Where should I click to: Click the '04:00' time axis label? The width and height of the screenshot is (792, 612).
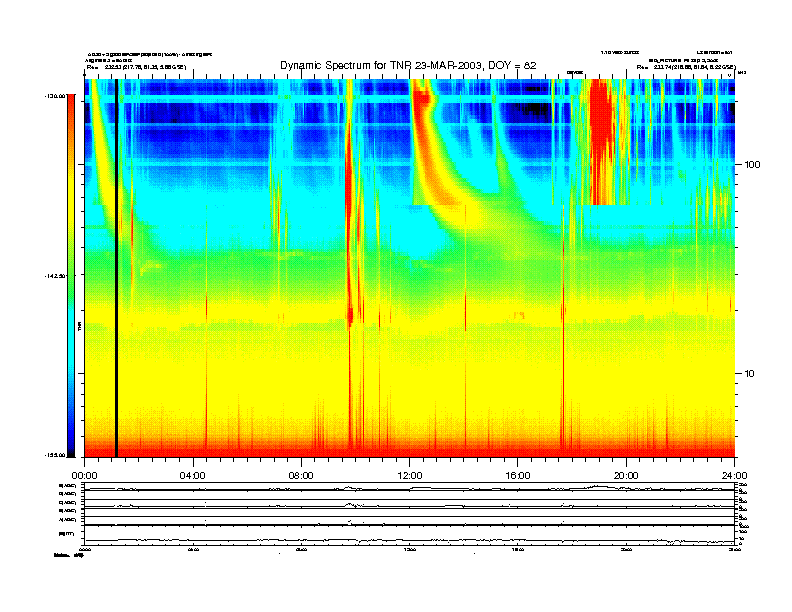pyautogui.click(x=193, y=476)
